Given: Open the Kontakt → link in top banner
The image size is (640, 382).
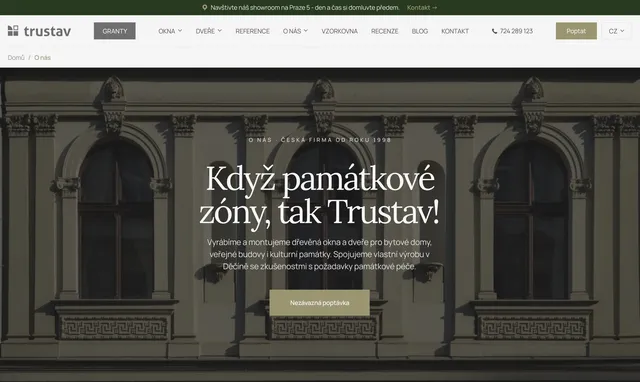Looking at the screenshot, I should (422, 7).
